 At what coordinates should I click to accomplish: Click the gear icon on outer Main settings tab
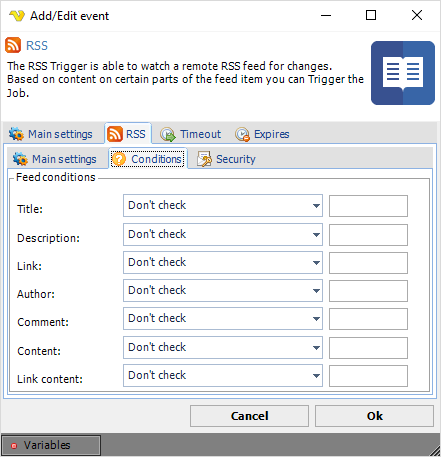[16, 134]
